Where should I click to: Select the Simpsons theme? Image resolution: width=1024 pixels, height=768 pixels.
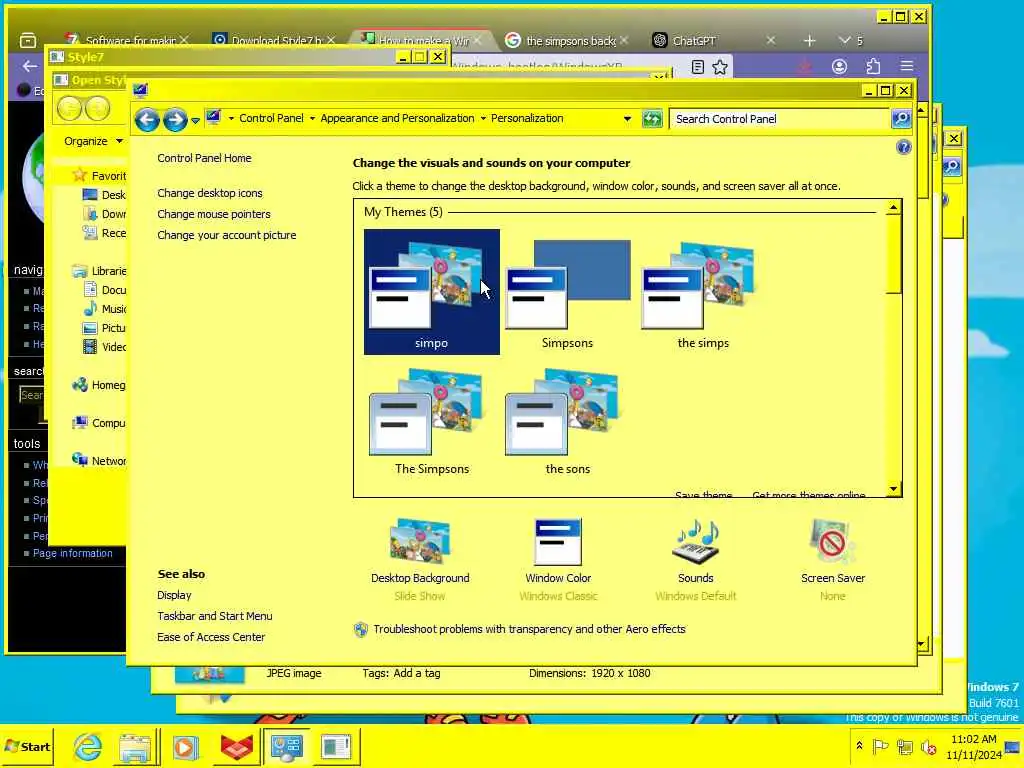tap(568, 291)
